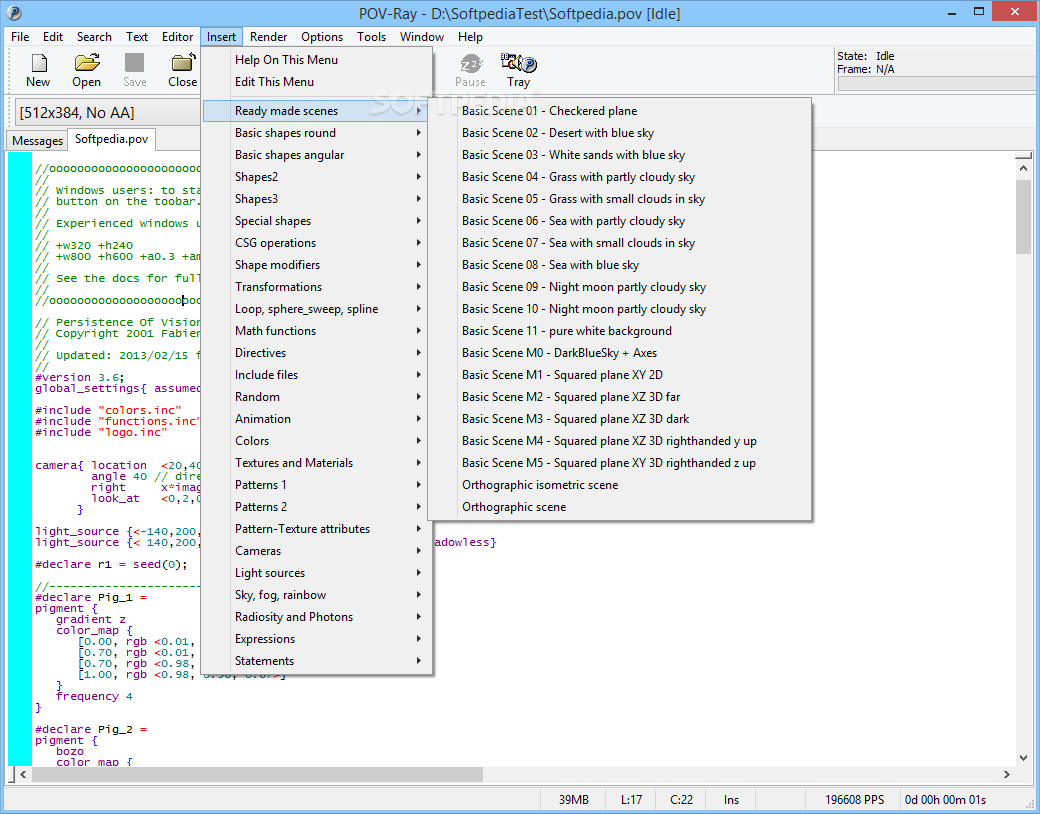Open the Tools menu
The width and height of the screenshot is (1040, 814).
371,36
